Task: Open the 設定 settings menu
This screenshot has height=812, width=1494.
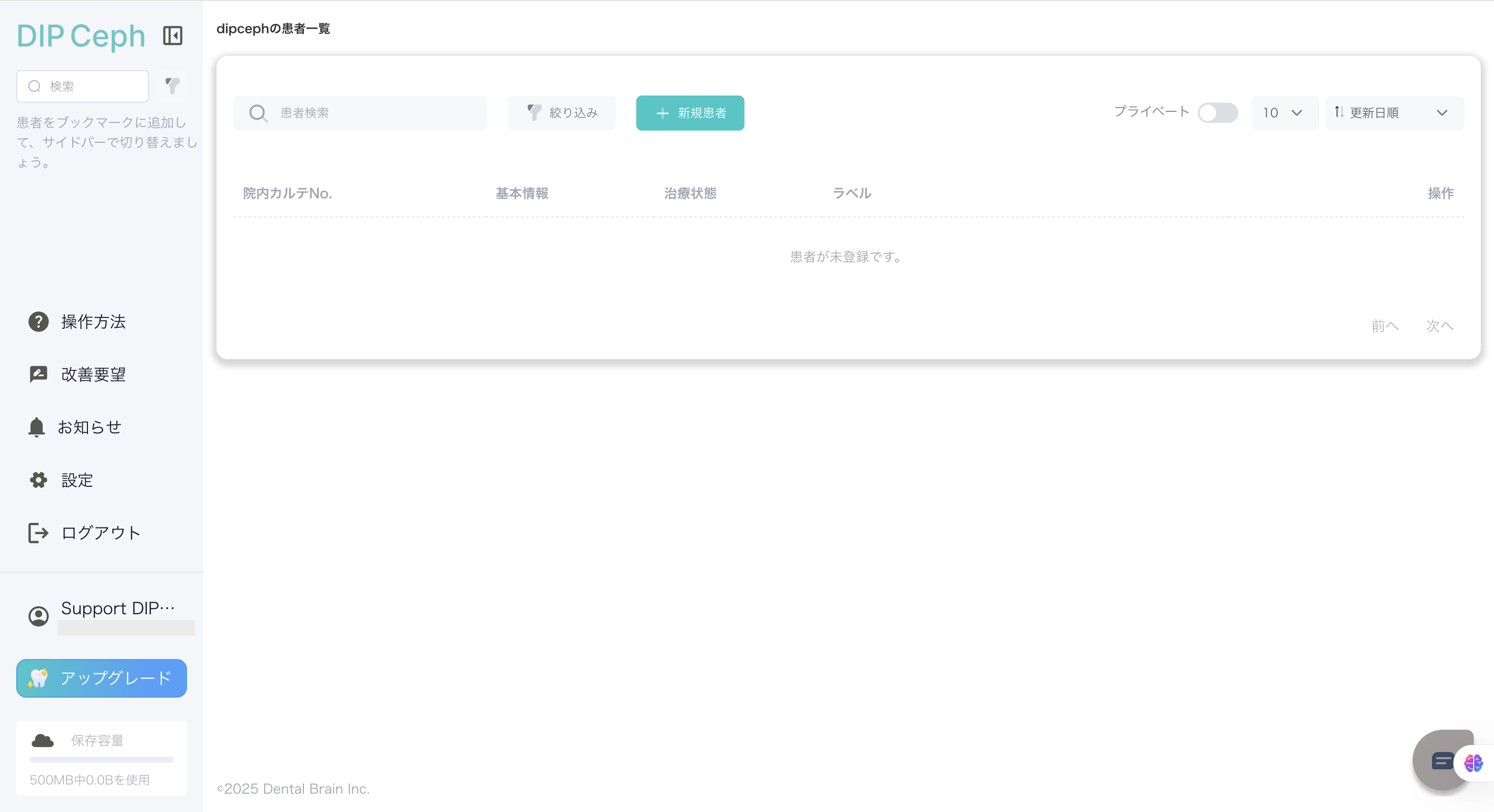Action: (77, 480)
